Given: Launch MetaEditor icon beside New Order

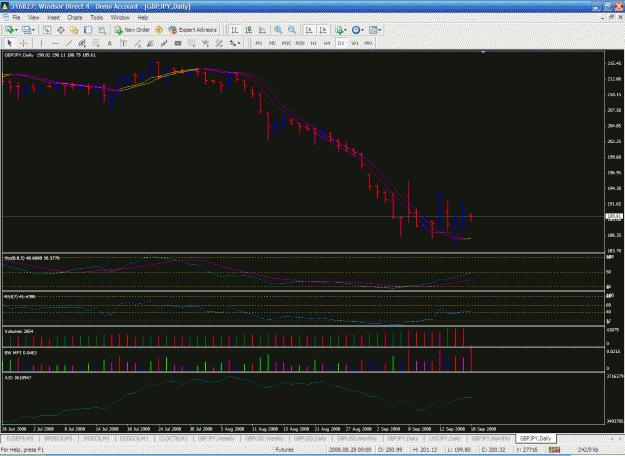Looking at the screenshot, I should (159, 30).
